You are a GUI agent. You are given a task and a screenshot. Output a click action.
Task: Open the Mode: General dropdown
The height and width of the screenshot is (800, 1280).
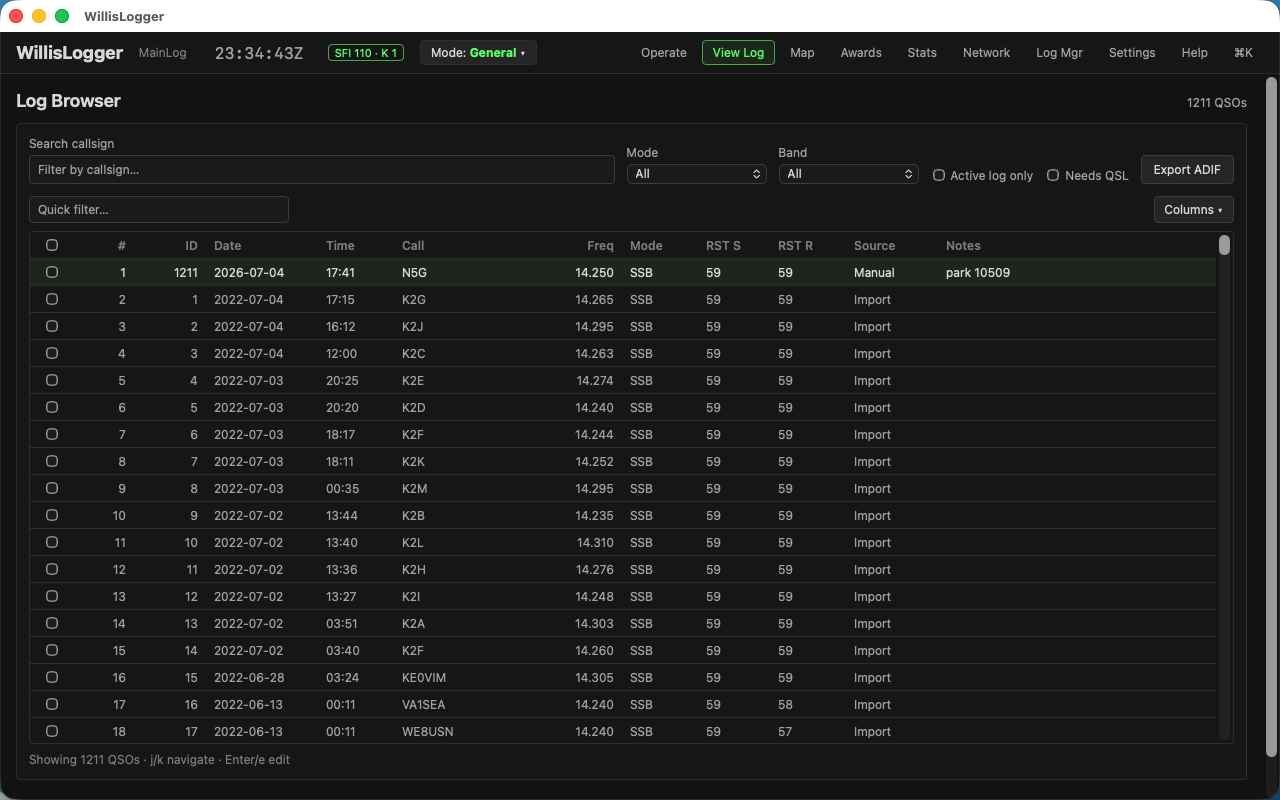tap(478, 53)
